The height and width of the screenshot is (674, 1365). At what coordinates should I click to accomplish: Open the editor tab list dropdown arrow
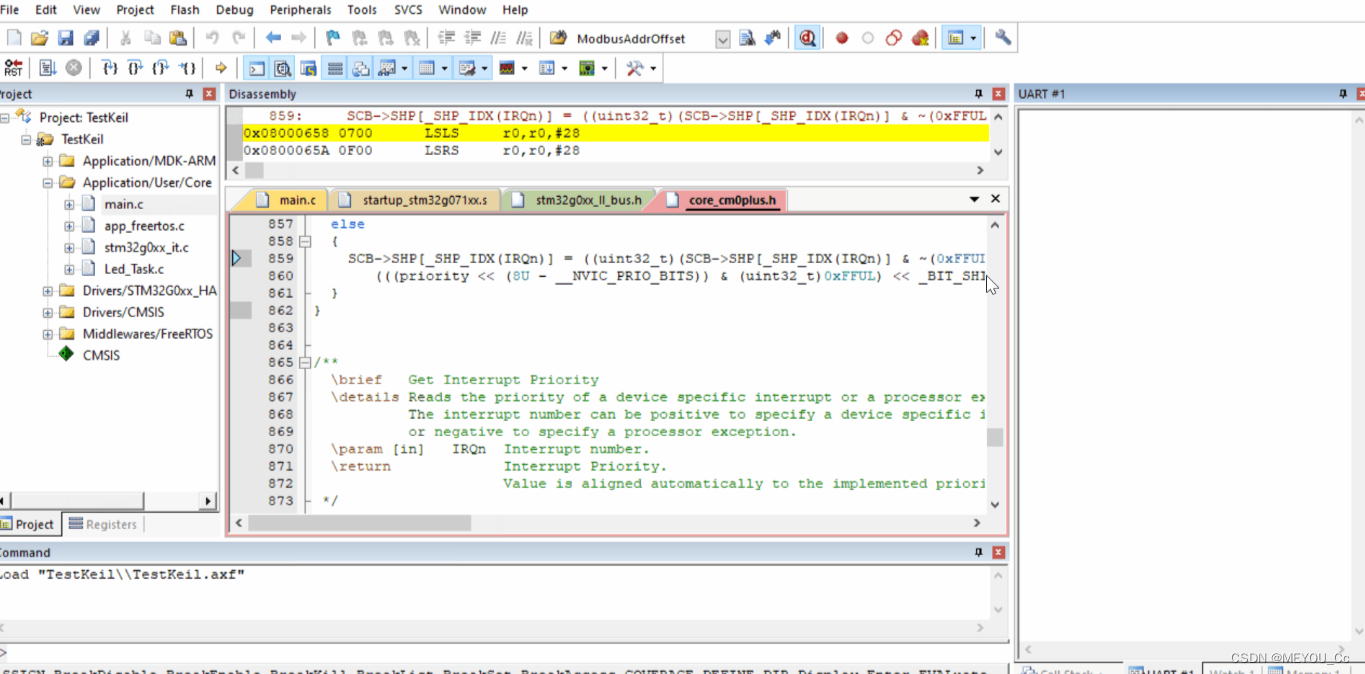(x=974, y=199)
